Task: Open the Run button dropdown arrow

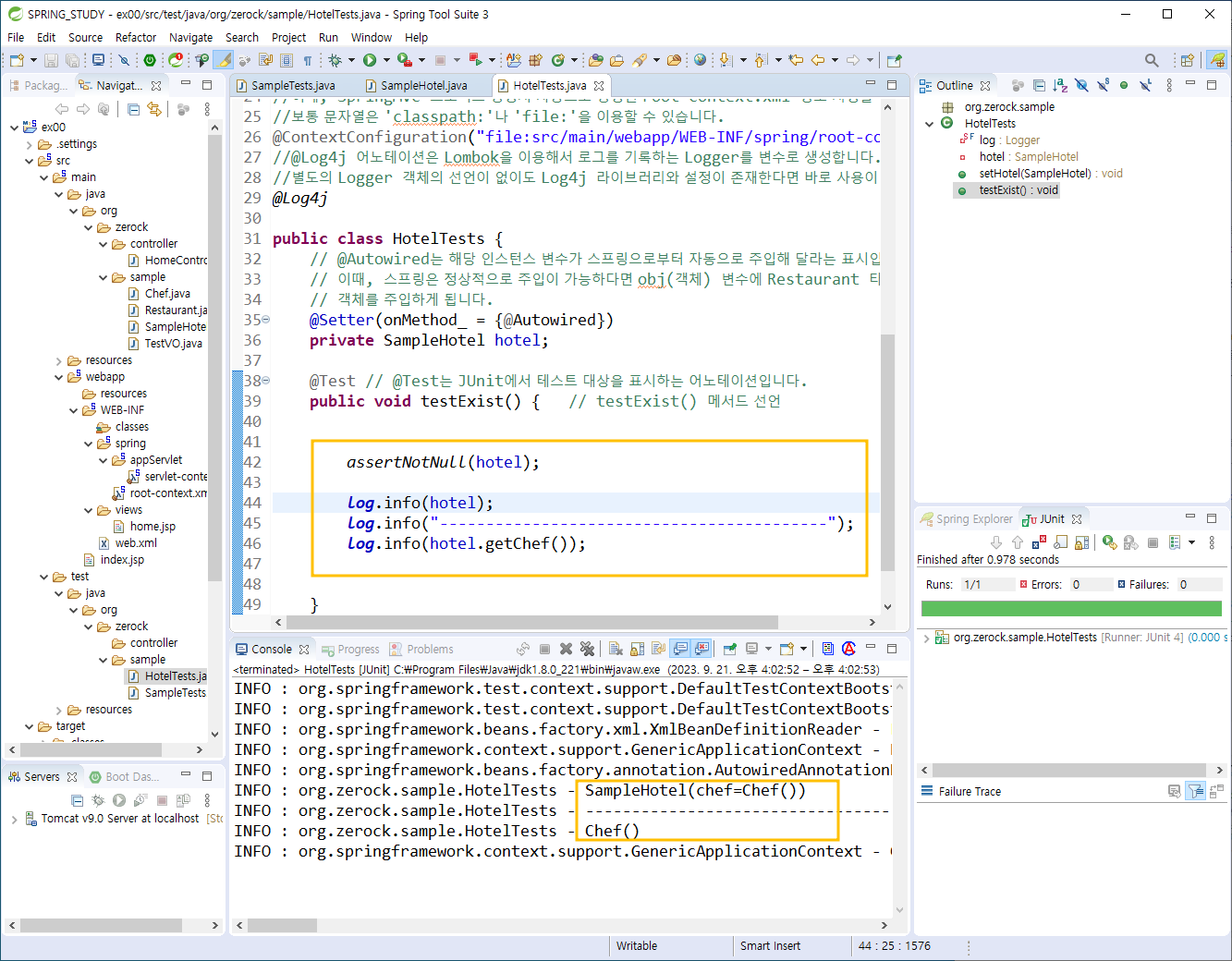Action: pyautogui.click(x=384, y=60)
